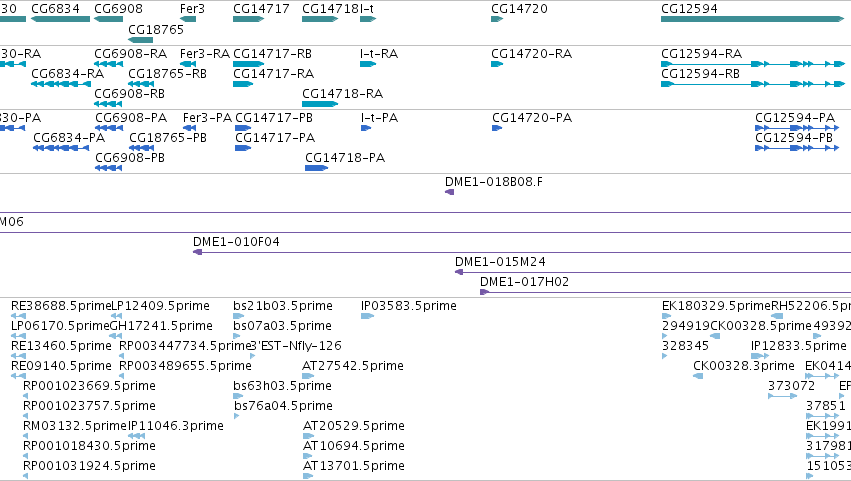The image size is (851, 481).
Task: Click EST IP03583.5prime
Action: point(409,306)
